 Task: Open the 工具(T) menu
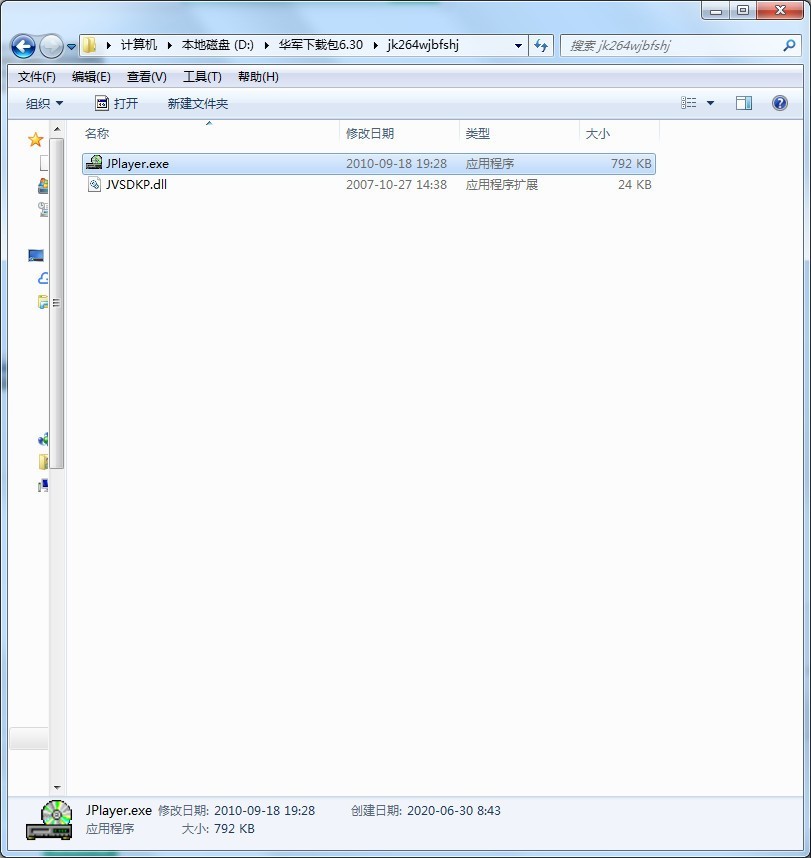[x=202, y=77]
